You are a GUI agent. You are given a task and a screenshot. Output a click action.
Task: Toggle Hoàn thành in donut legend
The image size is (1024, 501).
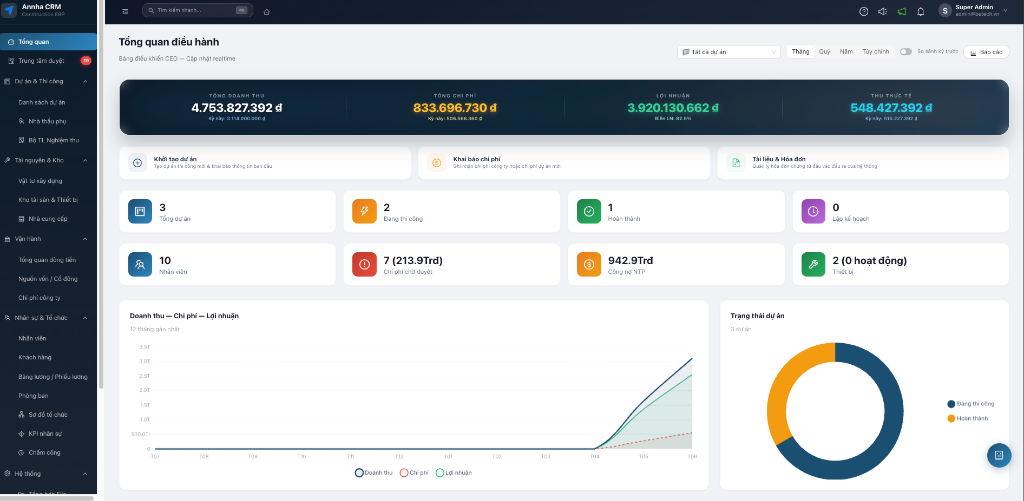(x=968, y=418)
